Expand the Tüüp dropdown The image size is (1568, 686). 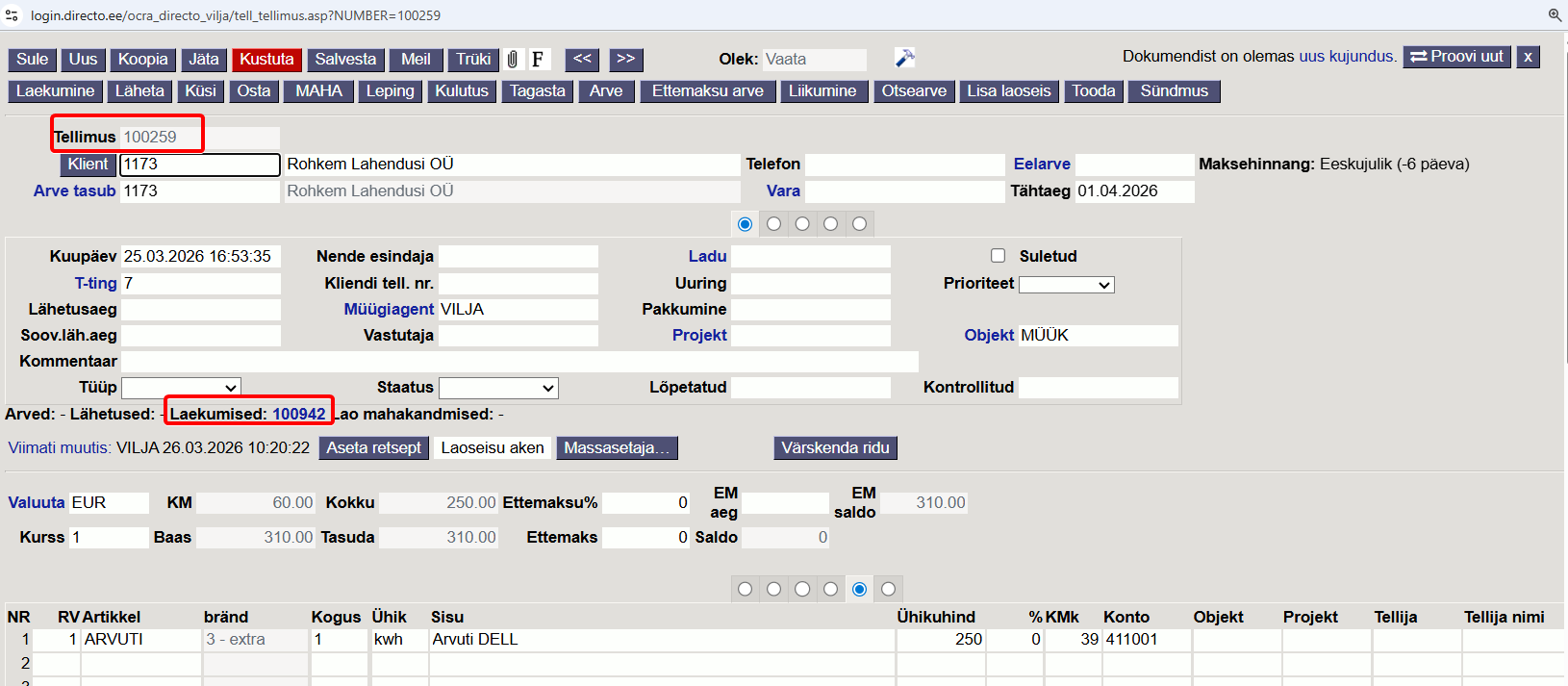click(181, 388)
